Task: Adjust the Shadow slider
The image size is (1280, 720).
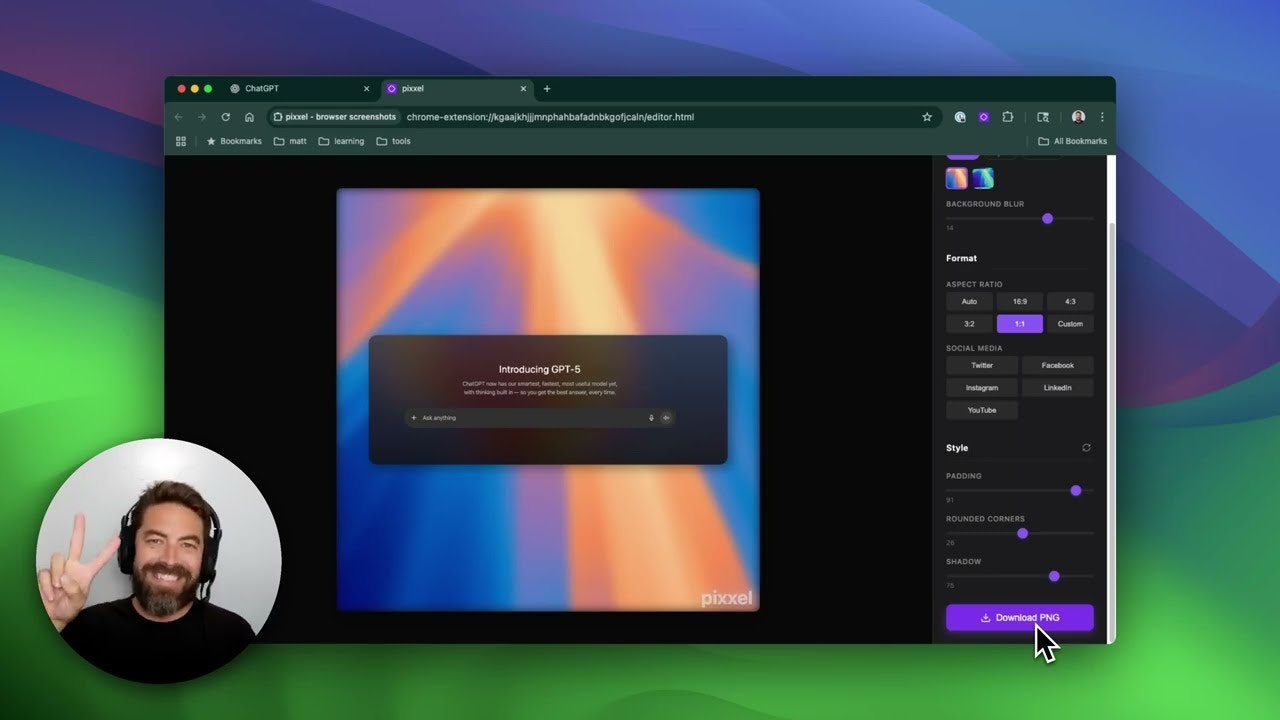Action: click(x=1020, y=576)
